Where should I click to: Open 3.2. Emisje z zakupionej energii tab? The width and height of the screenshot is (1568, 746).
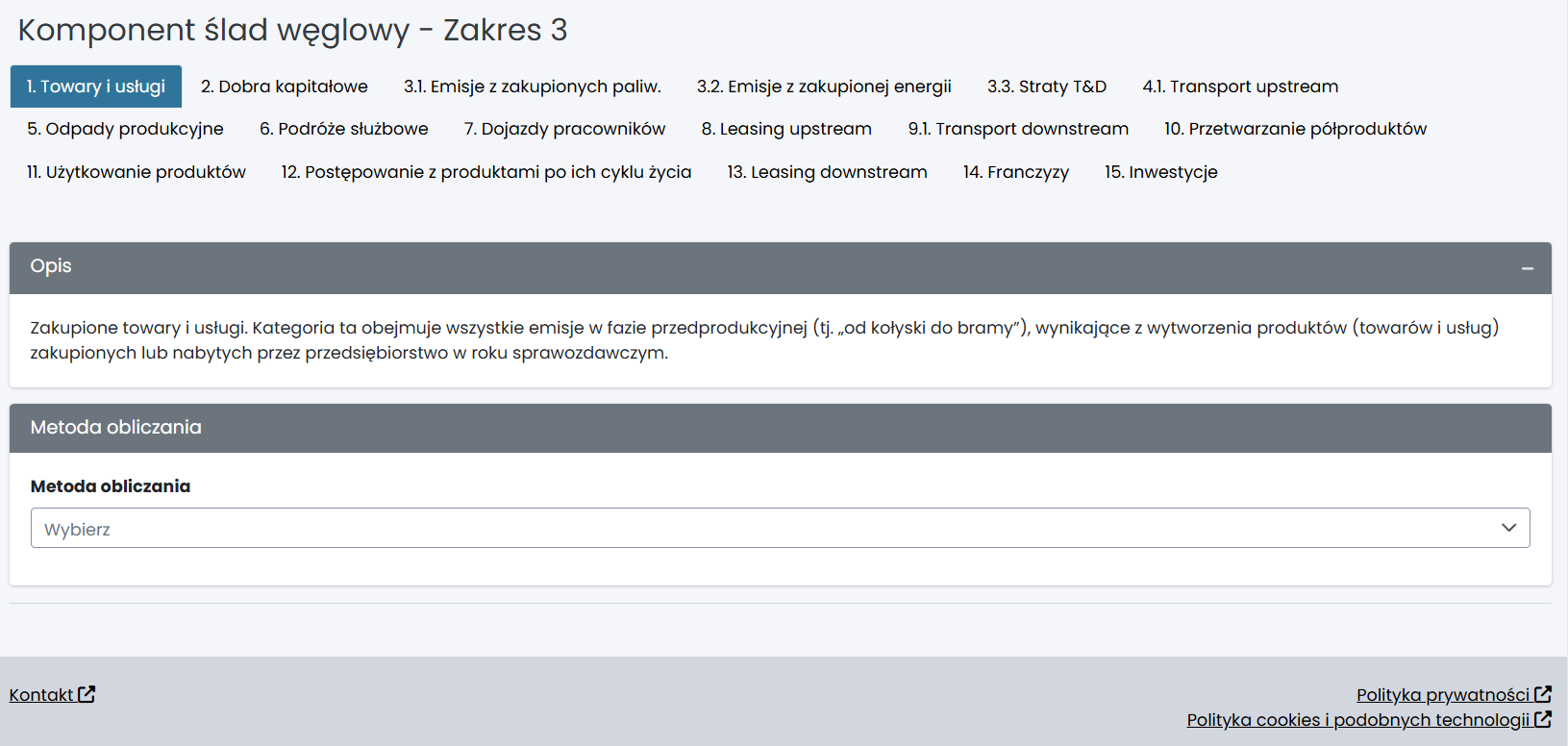pyautogui.click(x=824, y=87)
